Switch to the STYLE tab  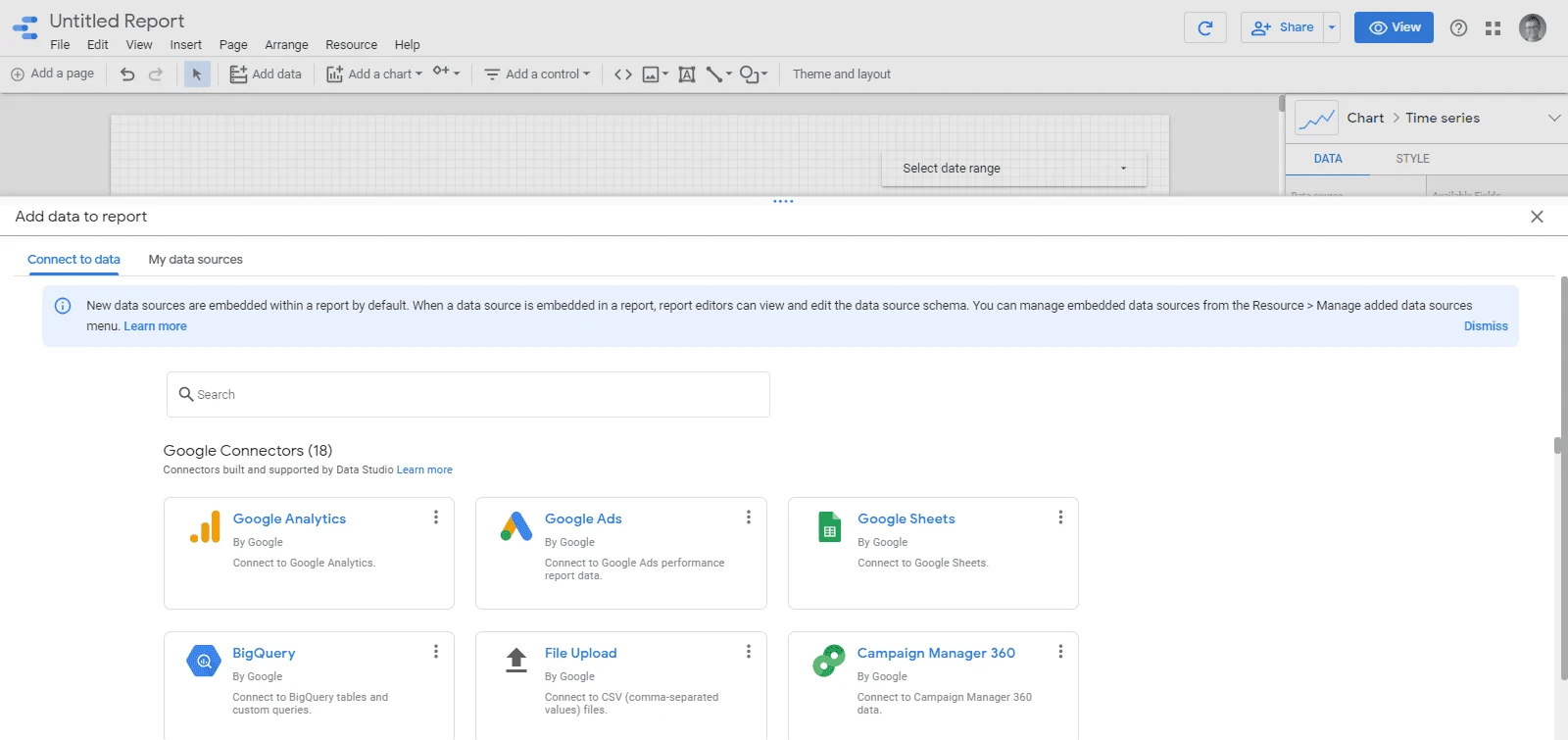tap(1412, 159)
